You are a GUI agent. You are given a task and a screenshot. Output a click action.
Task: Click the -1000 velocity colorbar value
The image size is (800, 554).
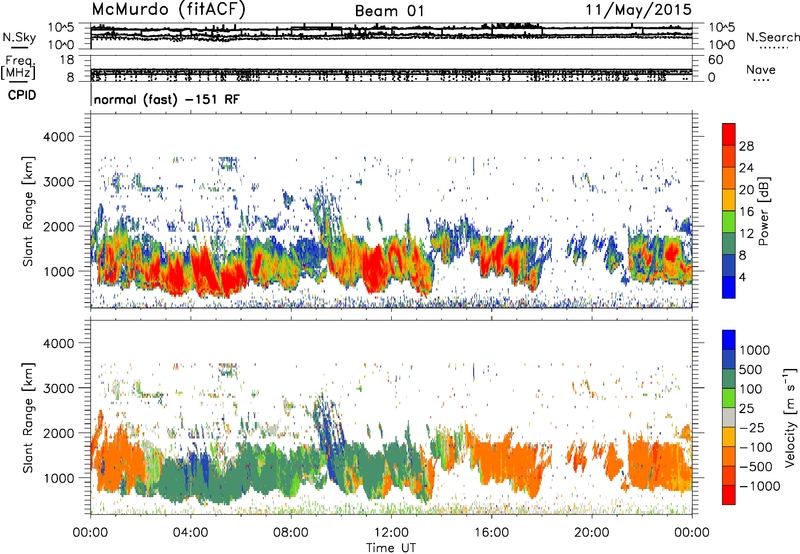coord(759,486)
